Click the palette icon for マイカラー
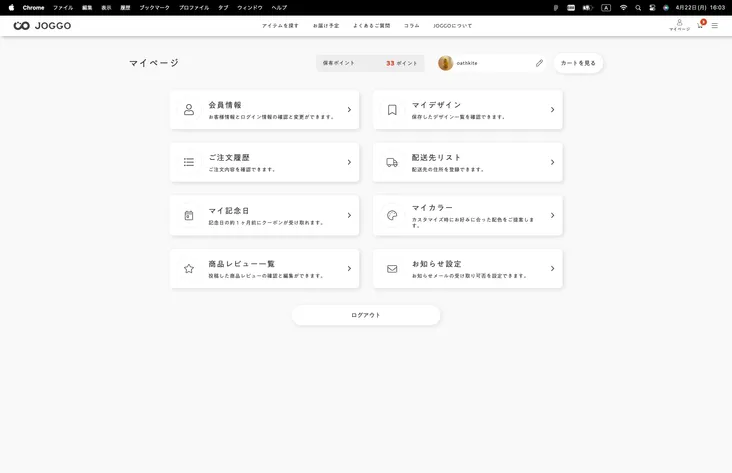 pyautogui.click(x=392, y=215)
